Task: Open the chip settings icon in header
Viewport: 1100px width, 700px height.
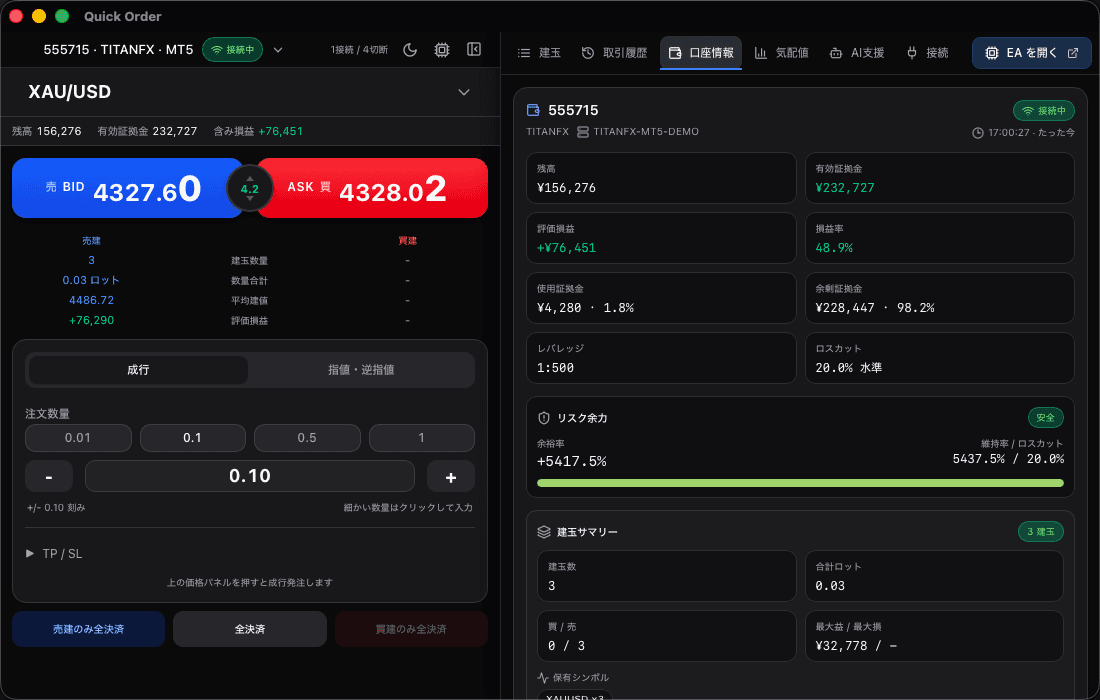Action: (x=442, y=50)
